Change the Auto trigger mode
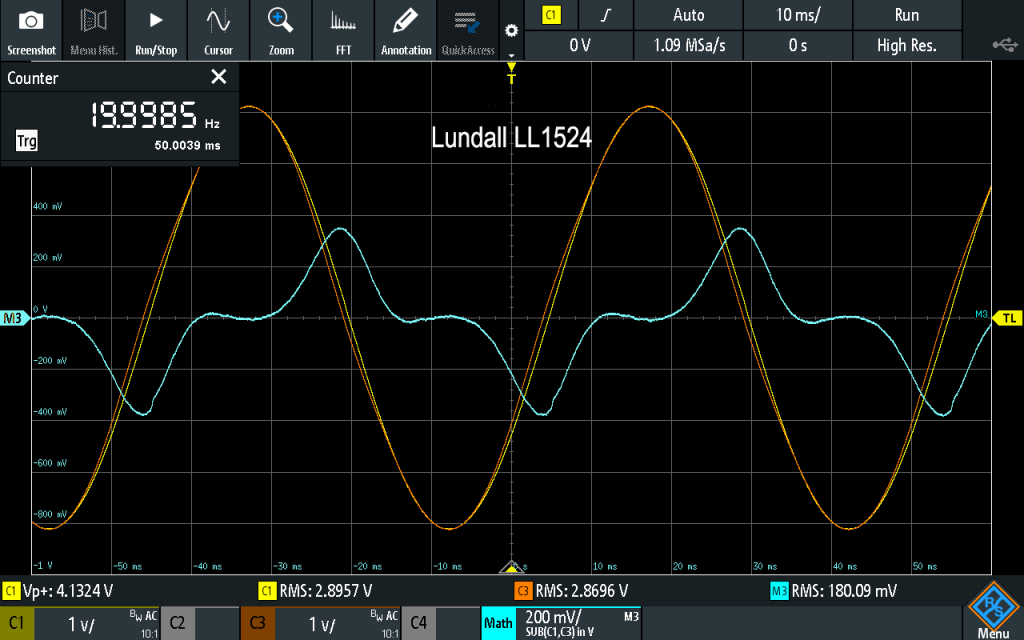1024x640 pixels. pos(688,15)
